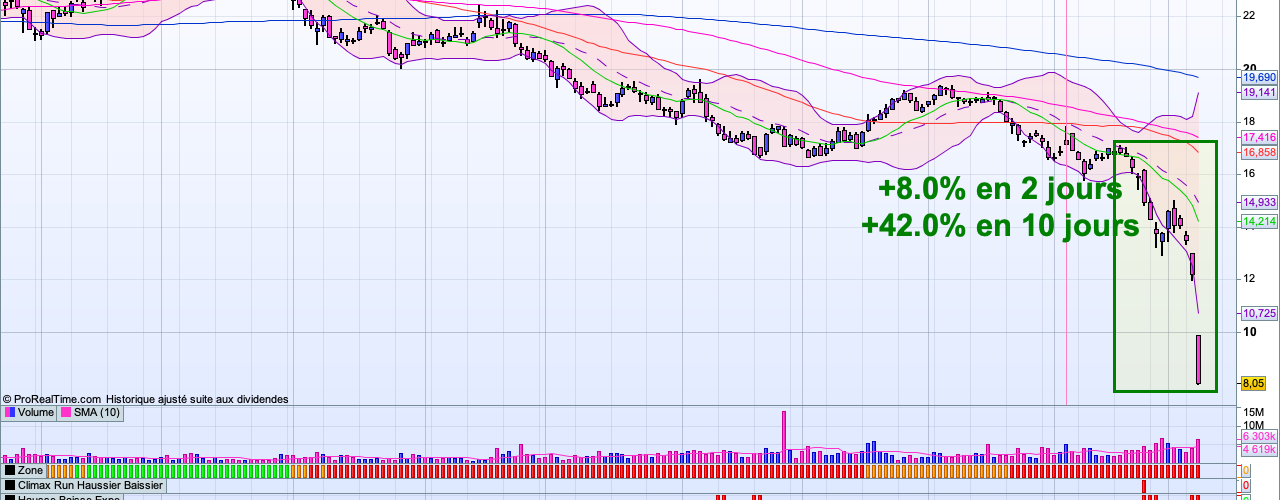Click the ProRealTime.com copyright text
Screen dimensions: 1280x500
tap(52, 398)
